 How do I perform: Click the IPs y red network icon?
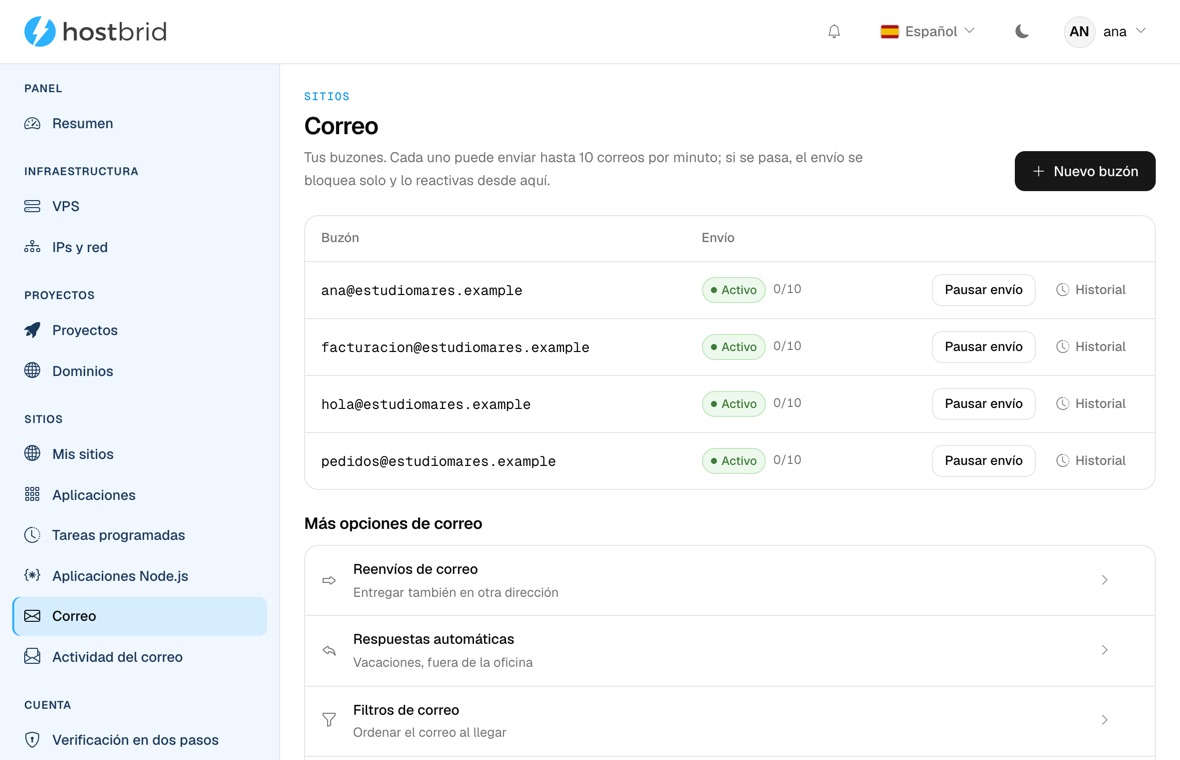point(32,247)
